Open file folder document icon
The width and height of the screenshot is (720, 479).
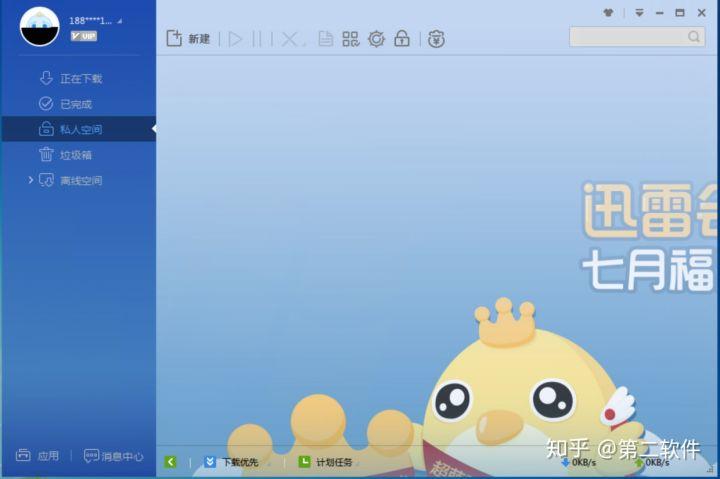[326, 39]
